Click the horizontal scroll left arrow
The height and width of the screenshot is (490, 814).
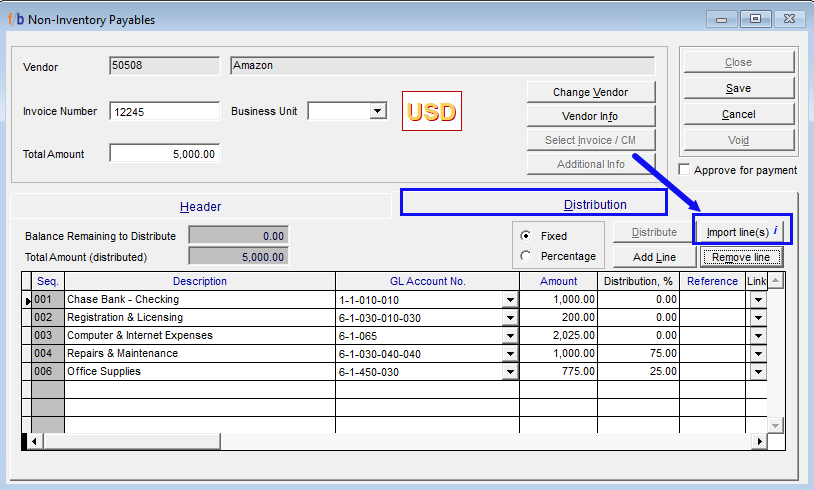[x=34, y=441]
